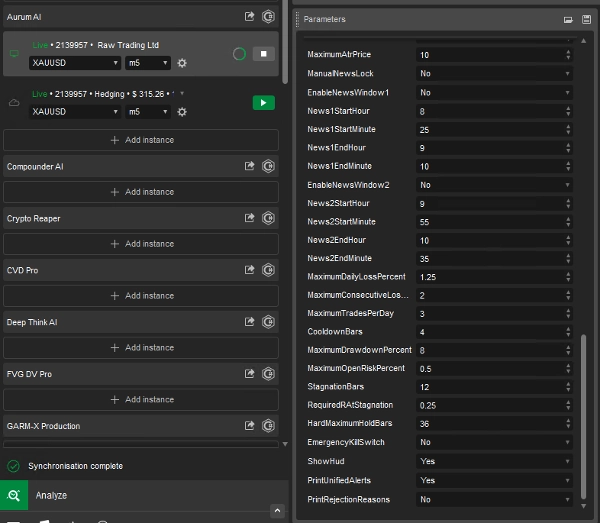The image size is (600, 523).
Task: Open the EnableNewsWindow1 dropdown
Action: pyautogui.click(x=494, y=93)
